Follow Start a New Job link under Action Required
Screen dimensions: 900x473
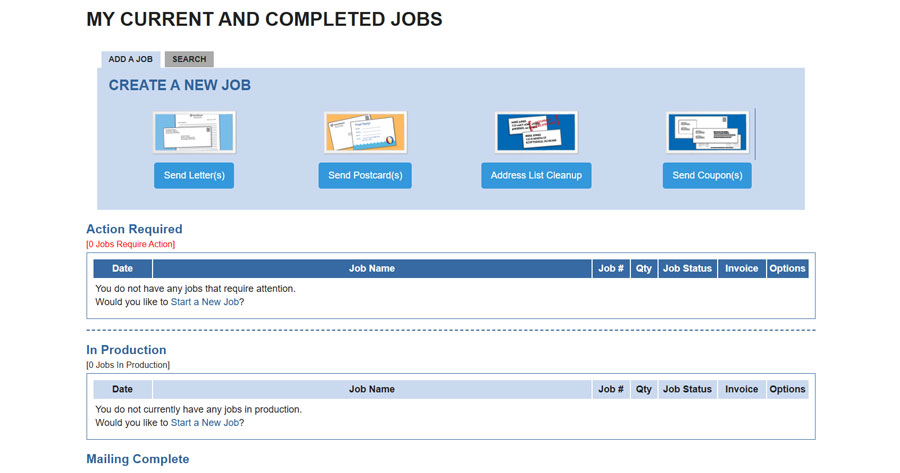point(205,302)
